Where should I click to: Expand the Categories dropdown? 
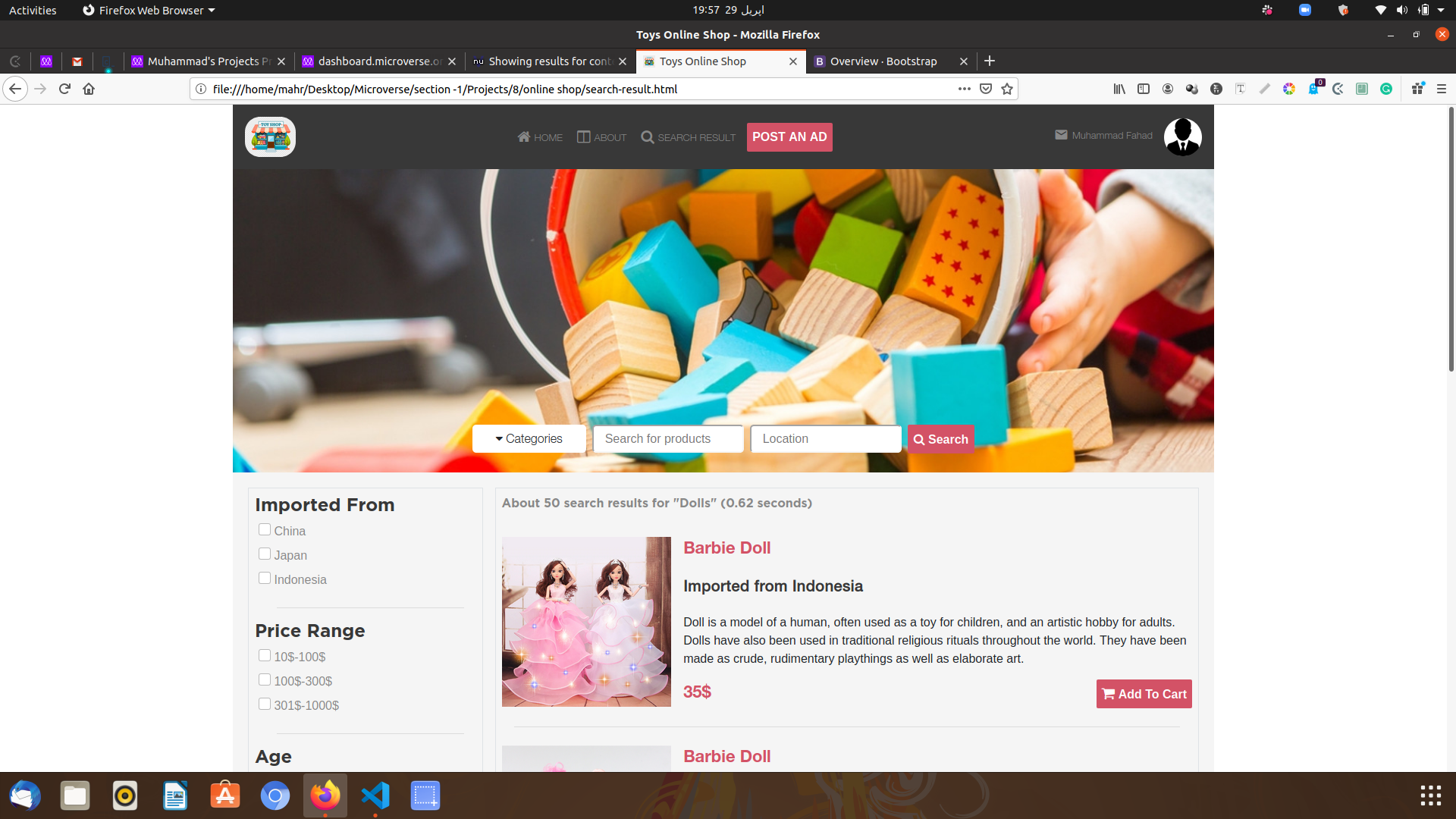[x=529, y=438]
